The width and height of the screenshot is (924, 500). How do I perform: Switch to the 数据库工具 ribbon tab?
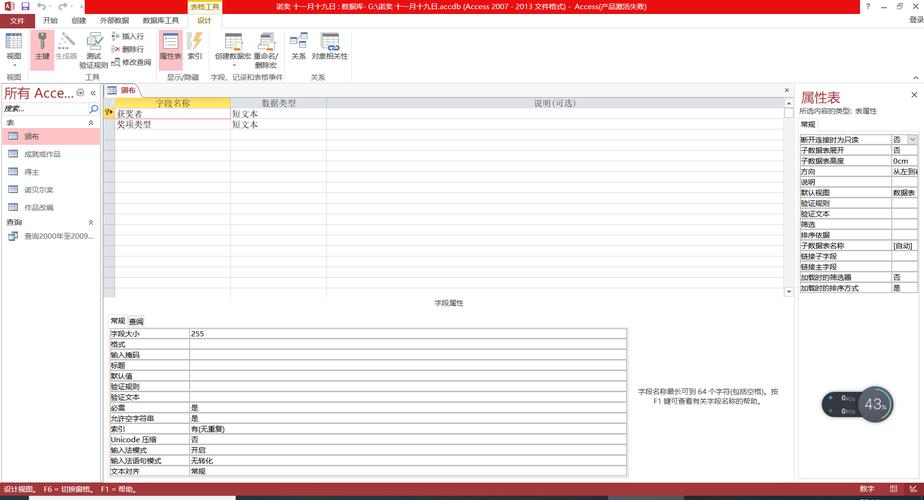pyautogui.click(x=161, y=21)
